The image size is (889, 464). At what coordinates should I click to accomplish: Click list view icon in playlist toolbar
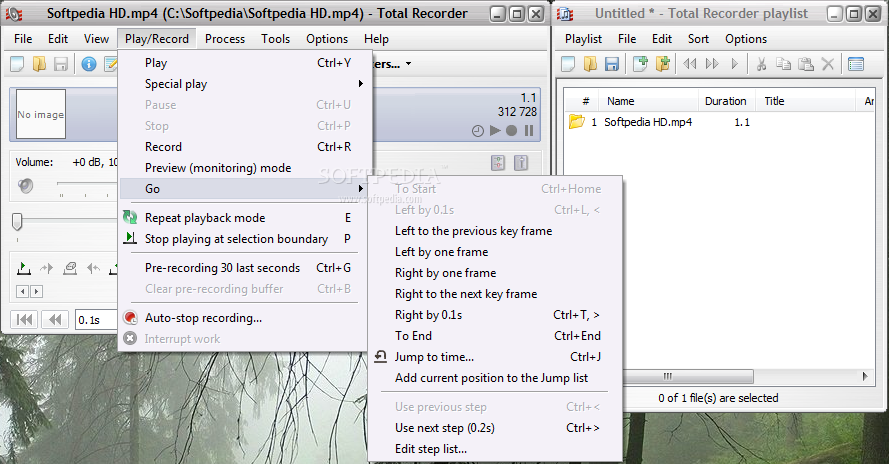pos(856,64)
